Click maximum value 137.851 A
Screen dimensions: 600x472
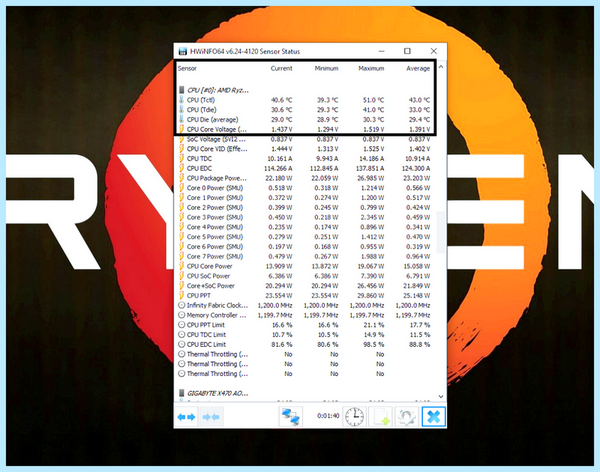(x=370, y=168)
